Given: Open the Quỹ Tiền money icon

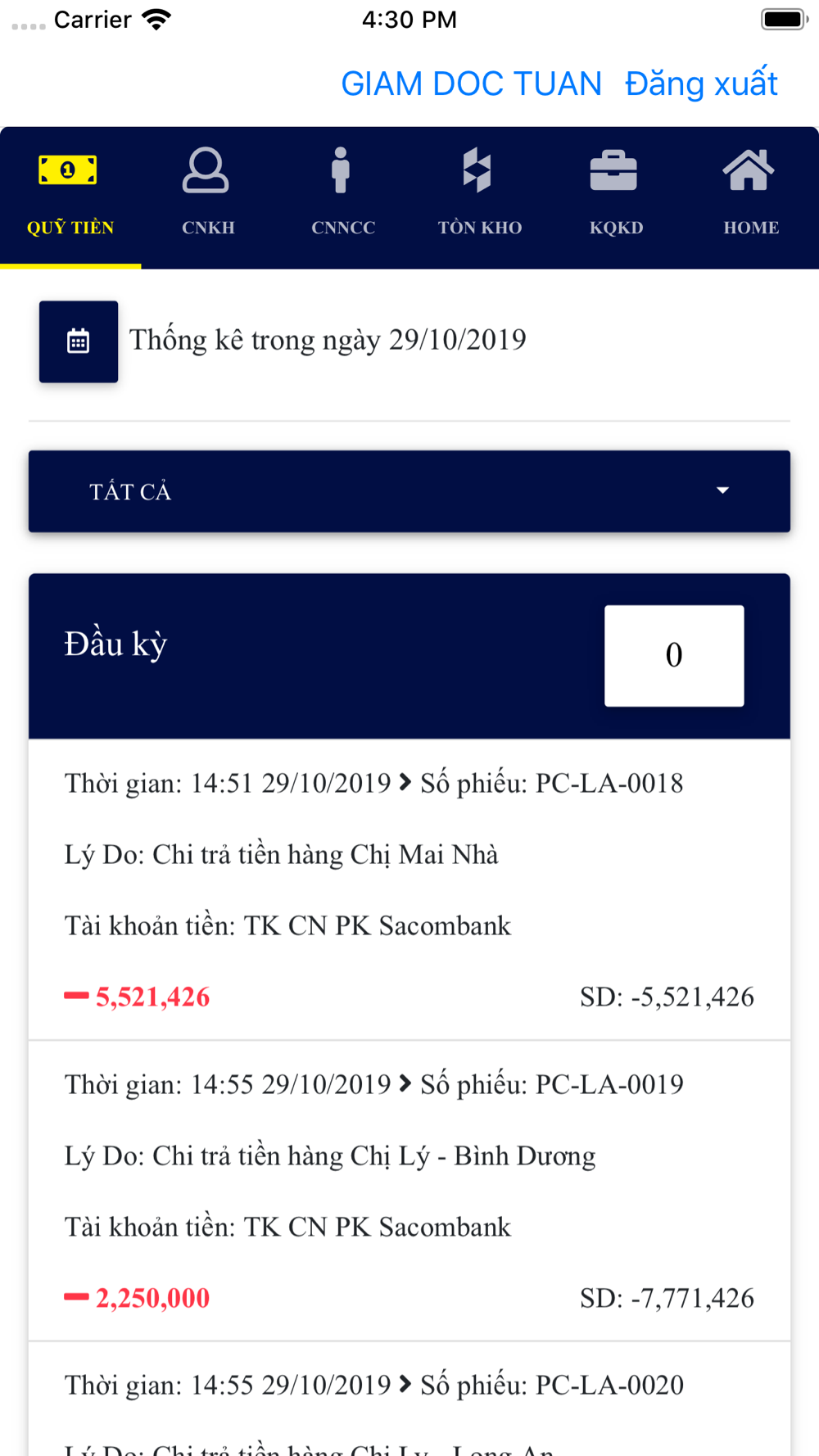Looking at the screenshot, I should click(68, 170).
